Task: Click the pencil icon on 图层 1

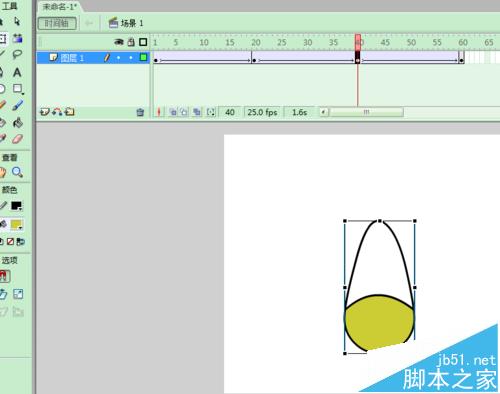Action: (106, 58)
